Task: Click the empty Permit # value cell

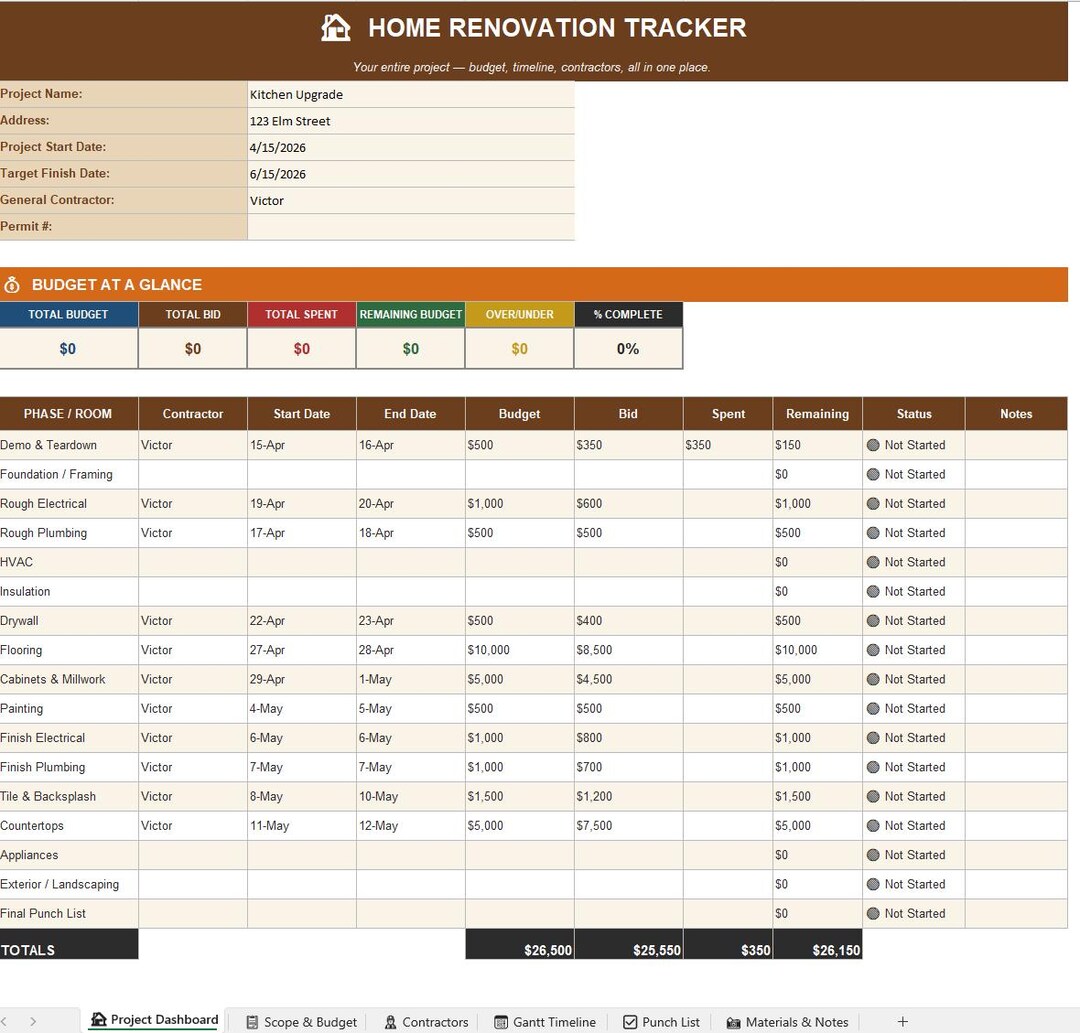Action: [411, 227]
